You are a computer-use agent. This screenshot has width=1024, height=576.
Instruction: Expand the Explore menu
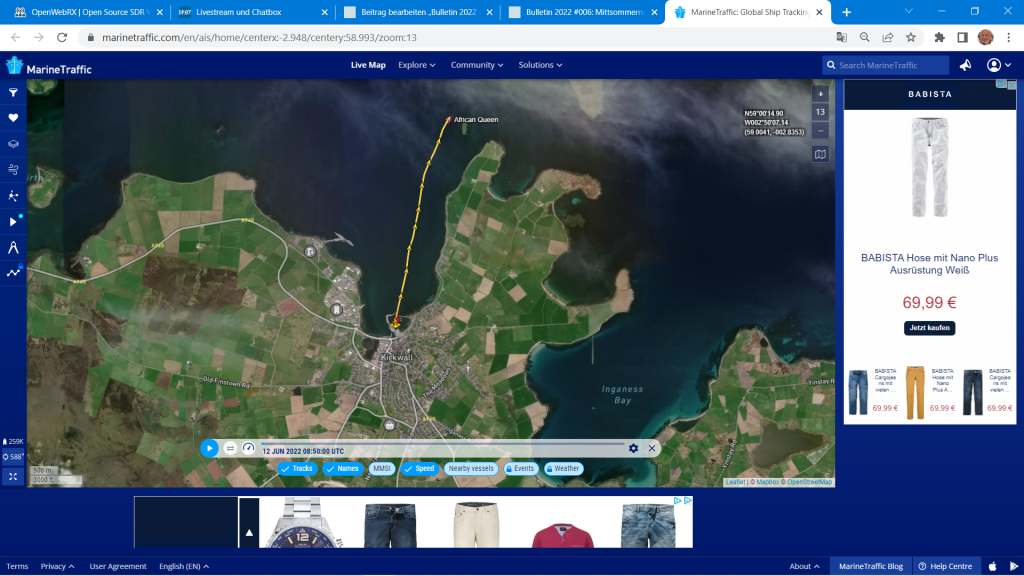point(417,65)
